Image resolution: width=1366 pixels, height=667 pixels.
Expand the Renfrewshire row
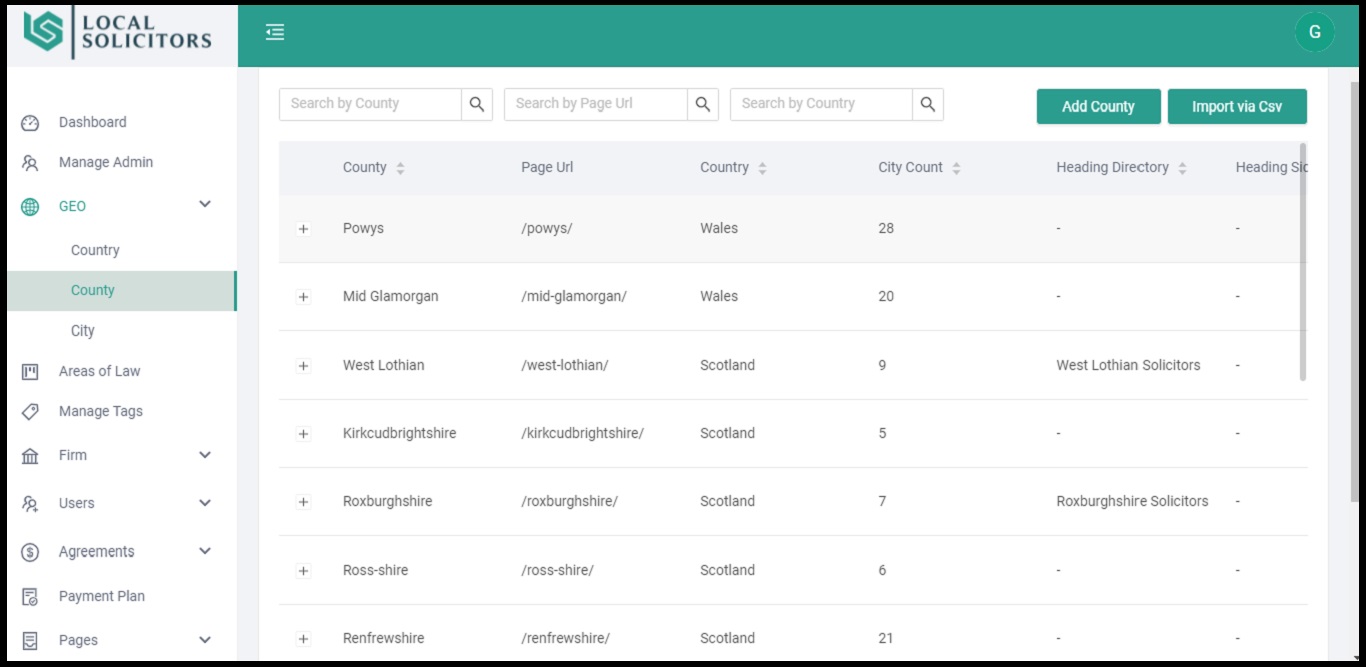tap(303, 639)
